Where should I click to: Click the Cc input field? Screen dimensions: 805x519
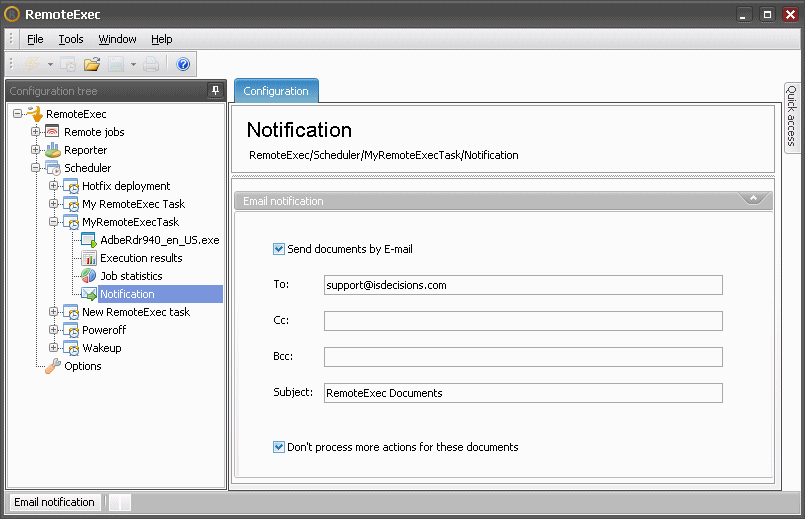[523, 321]
